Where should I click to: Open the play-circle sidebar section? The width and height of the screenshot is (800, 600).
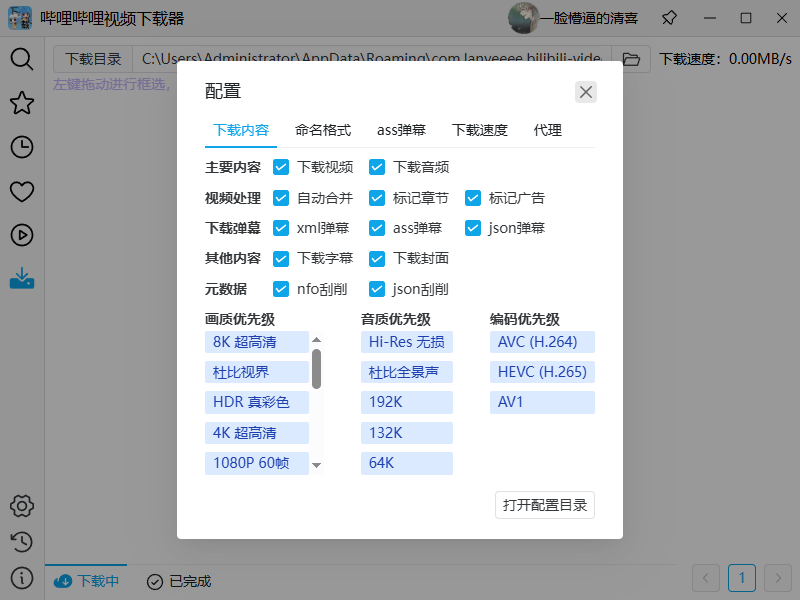click(x=21, y=235)
